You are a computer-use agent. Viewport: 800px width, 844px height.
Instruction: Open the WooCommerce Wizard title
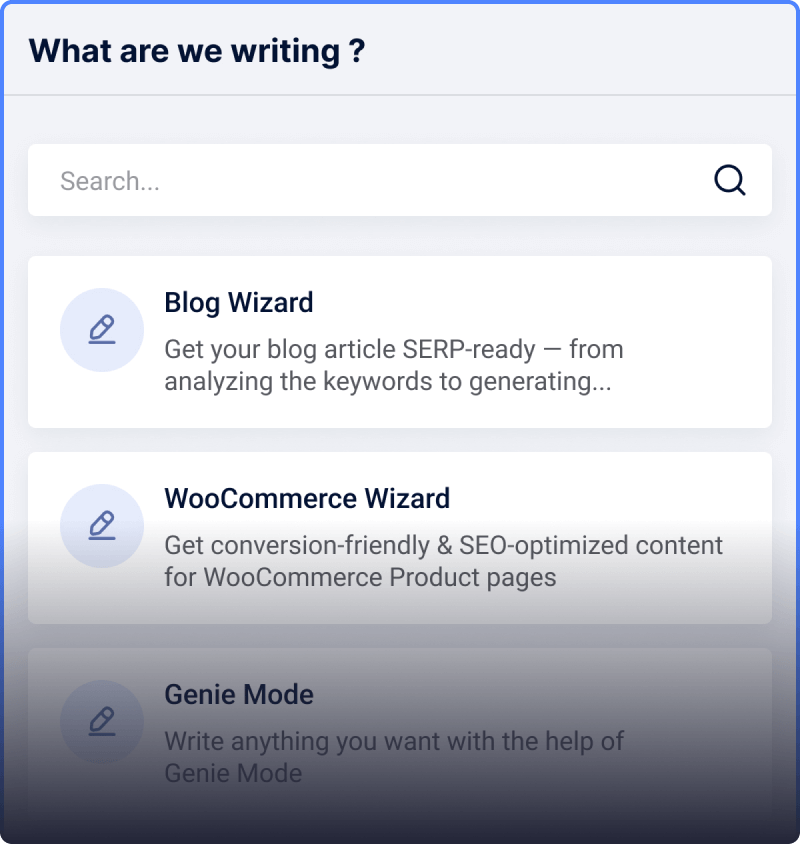(307, 498)
